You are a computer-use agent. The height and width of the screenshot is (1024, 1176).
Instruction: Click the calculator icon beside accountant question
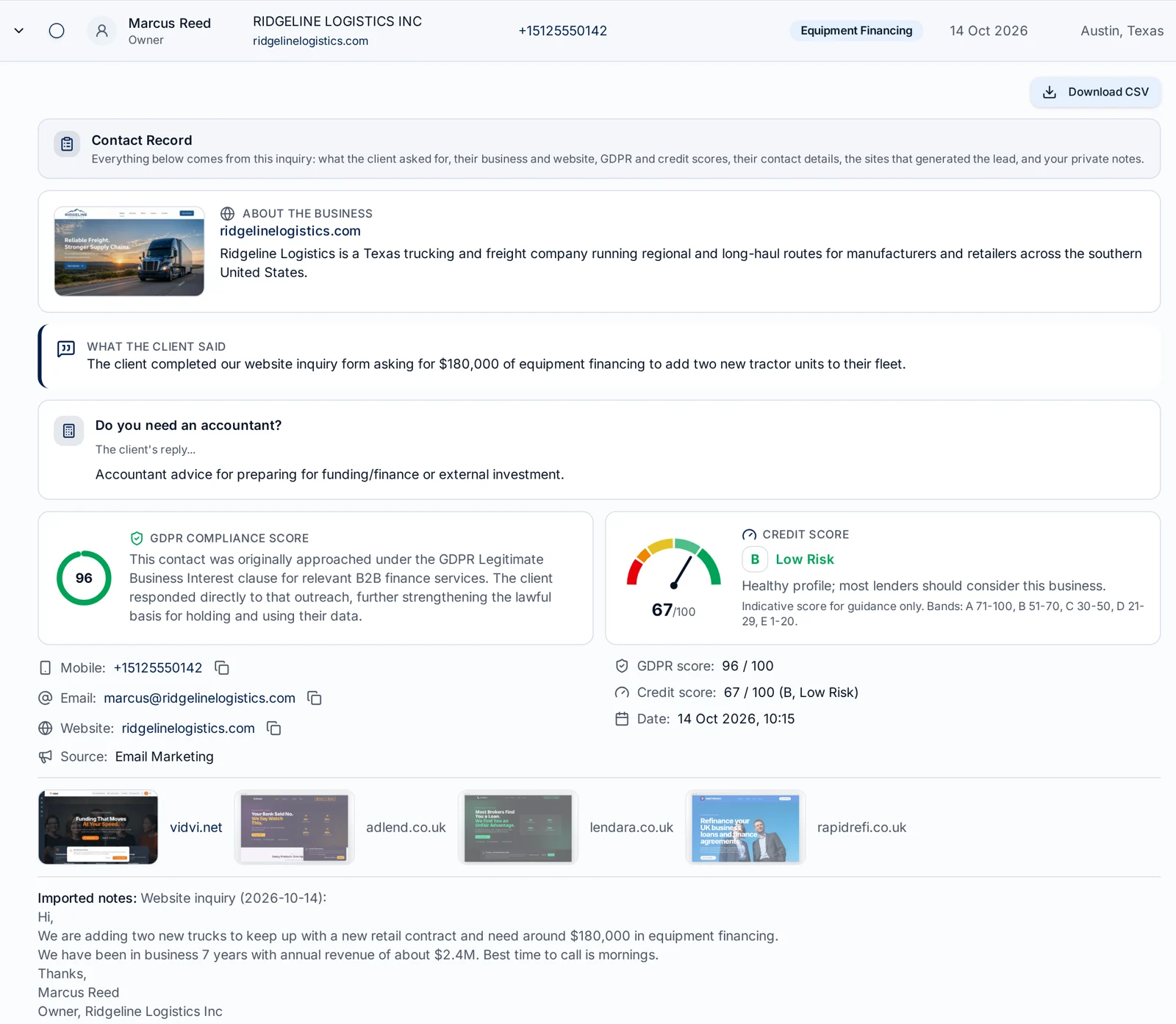pyautogui.click(x=69, y=431)
